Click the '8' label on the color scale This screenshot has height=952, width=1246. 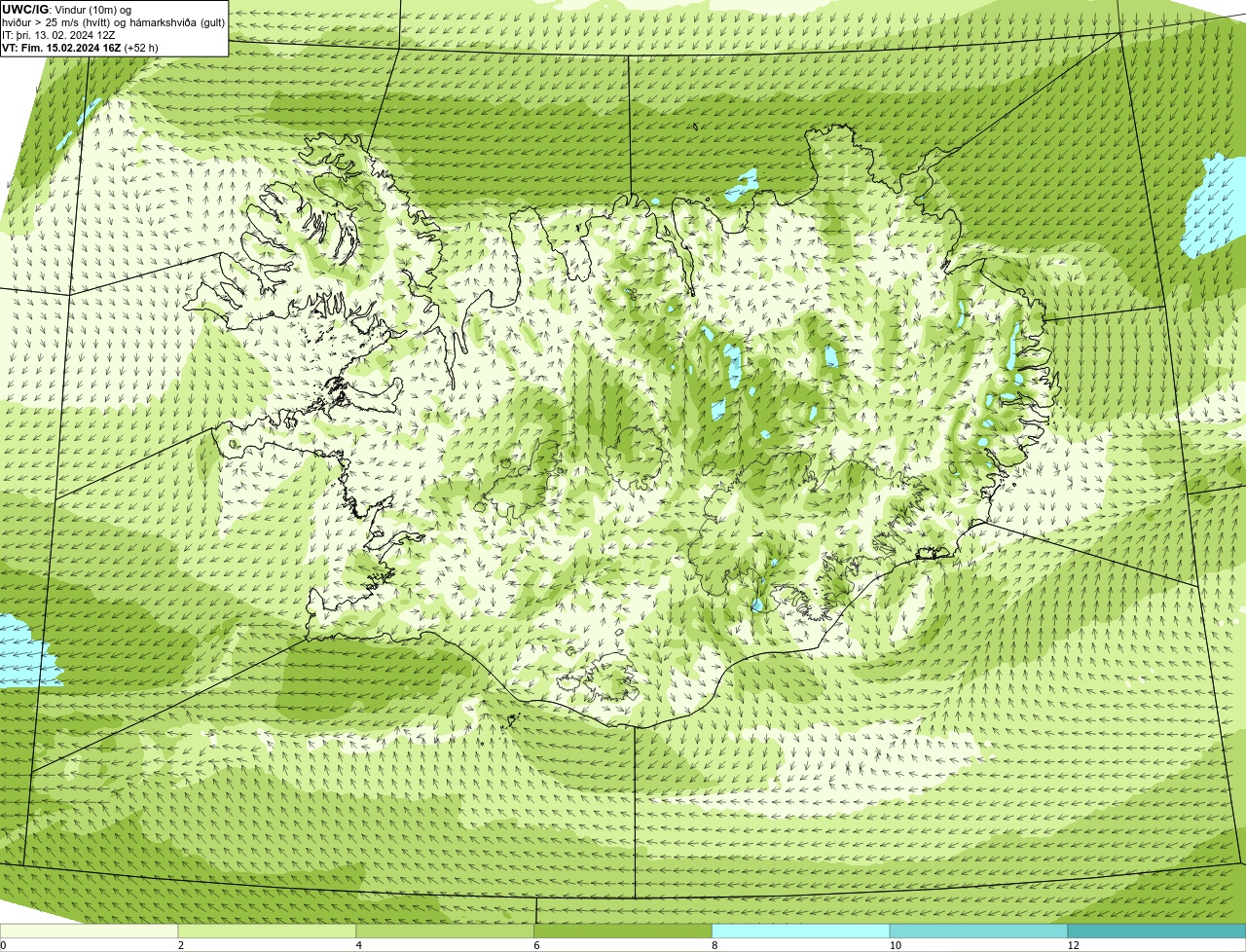click(714, 945)
